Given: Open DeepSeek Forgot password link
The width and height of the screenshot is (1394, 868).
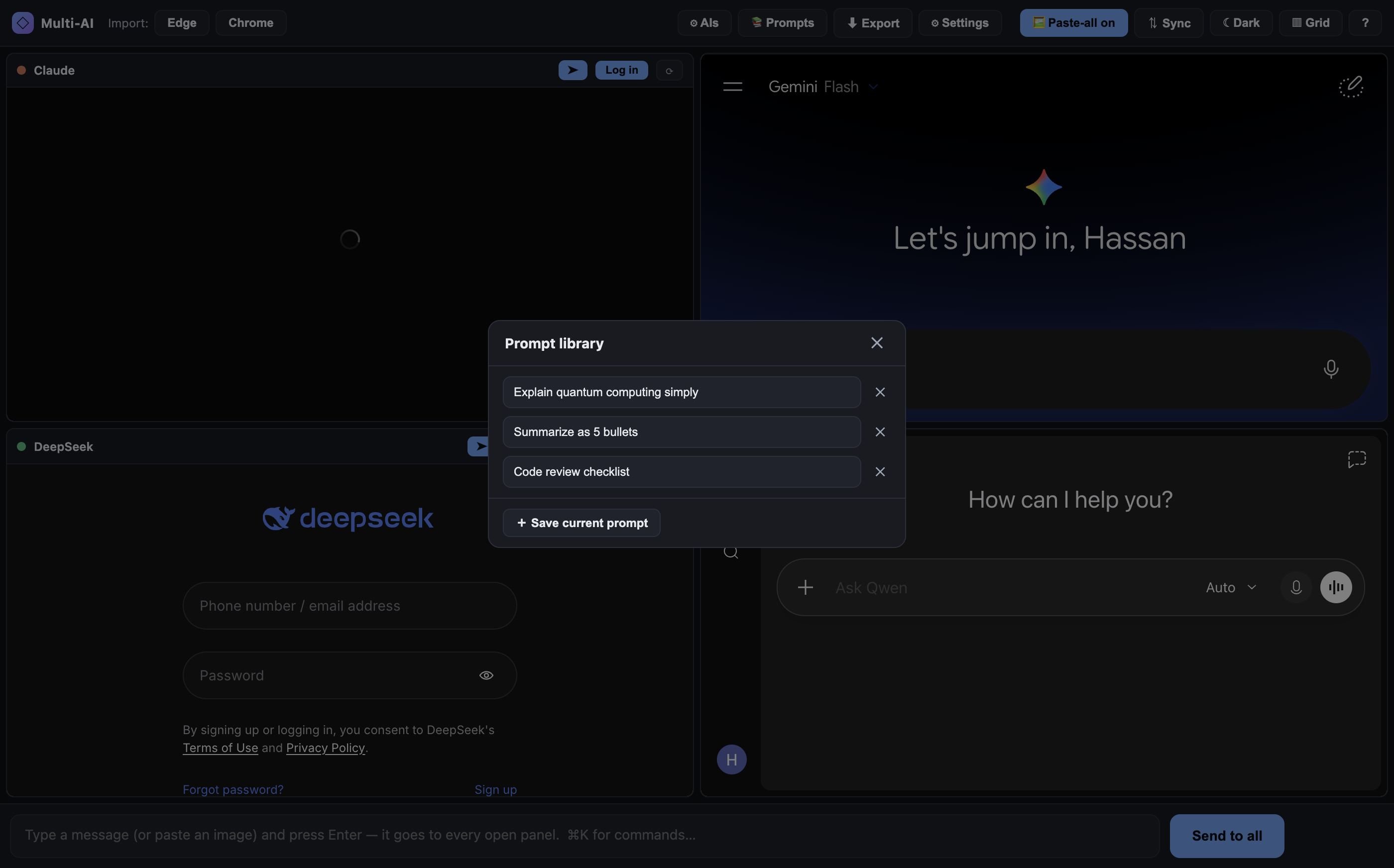Looking at the screenshot, I should pos(233,789).
